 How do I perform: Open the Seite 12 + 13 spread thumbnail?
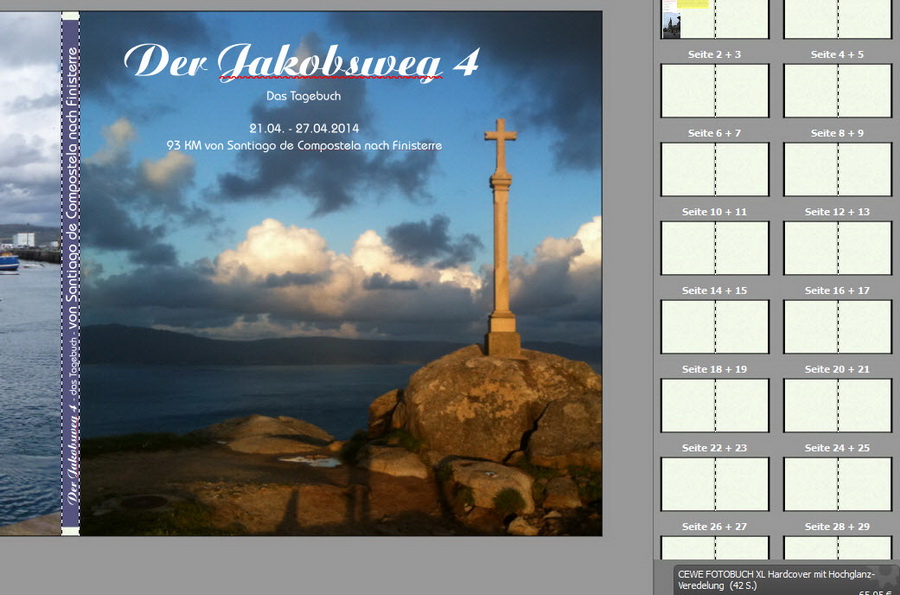837,248
